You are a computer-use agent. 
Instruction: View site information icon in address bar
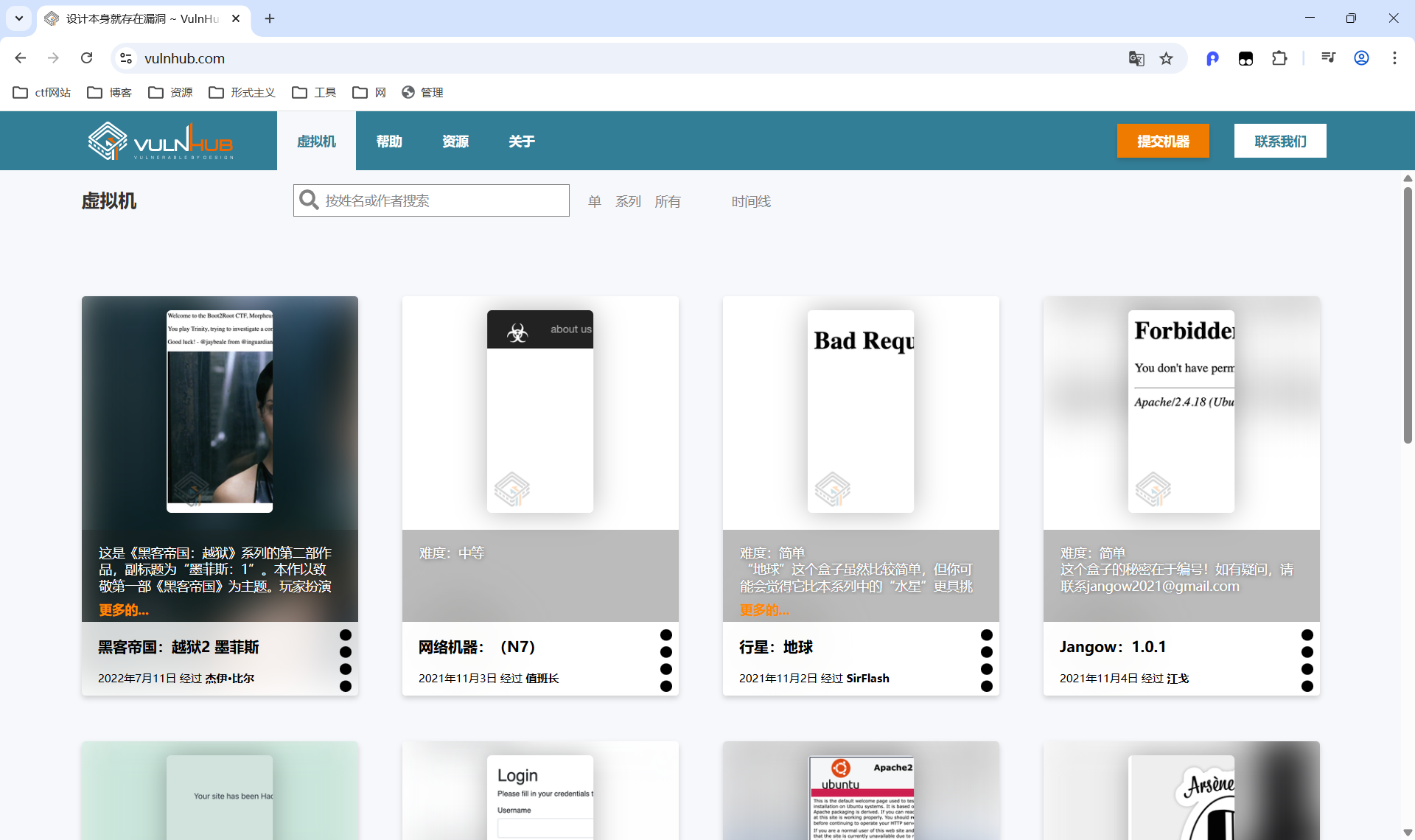tap(126, 58)
